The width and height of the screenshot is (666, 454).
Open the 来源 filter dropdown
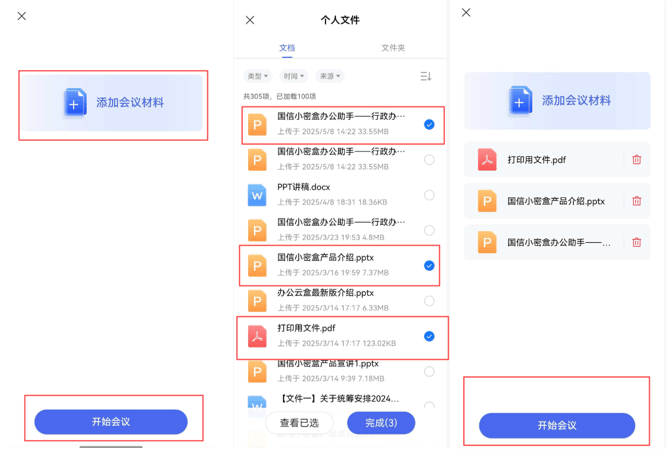point(330,76)
